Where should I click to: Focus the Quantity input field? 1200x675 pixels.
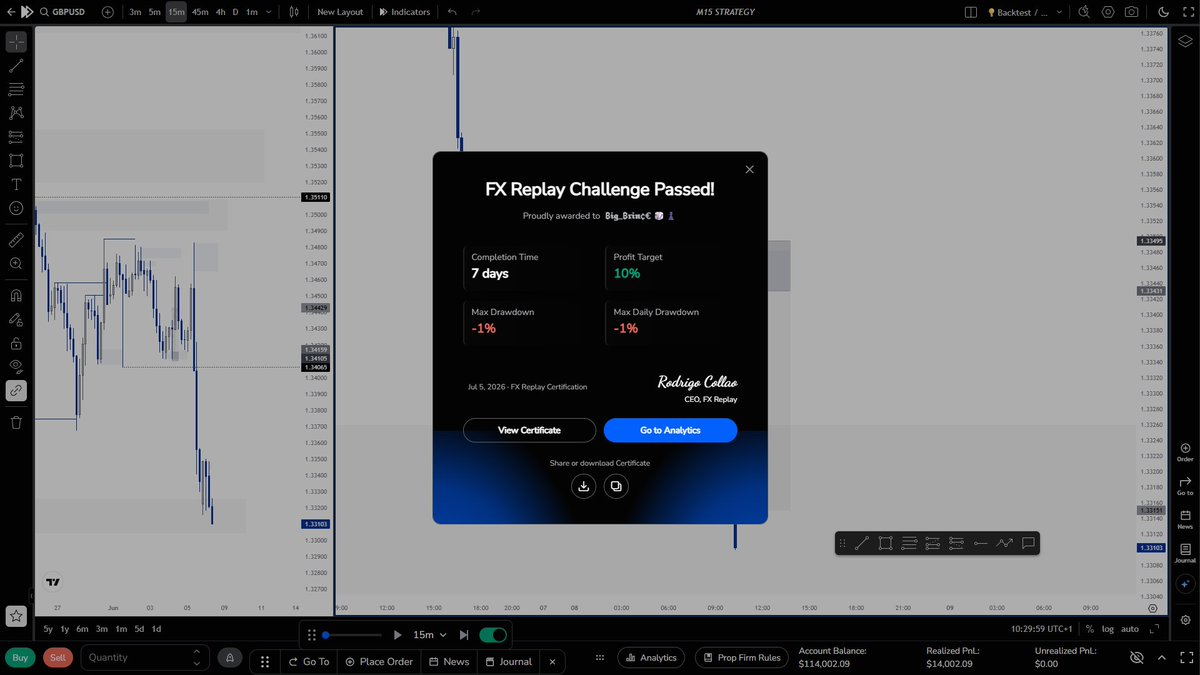(x=145, y=657)
